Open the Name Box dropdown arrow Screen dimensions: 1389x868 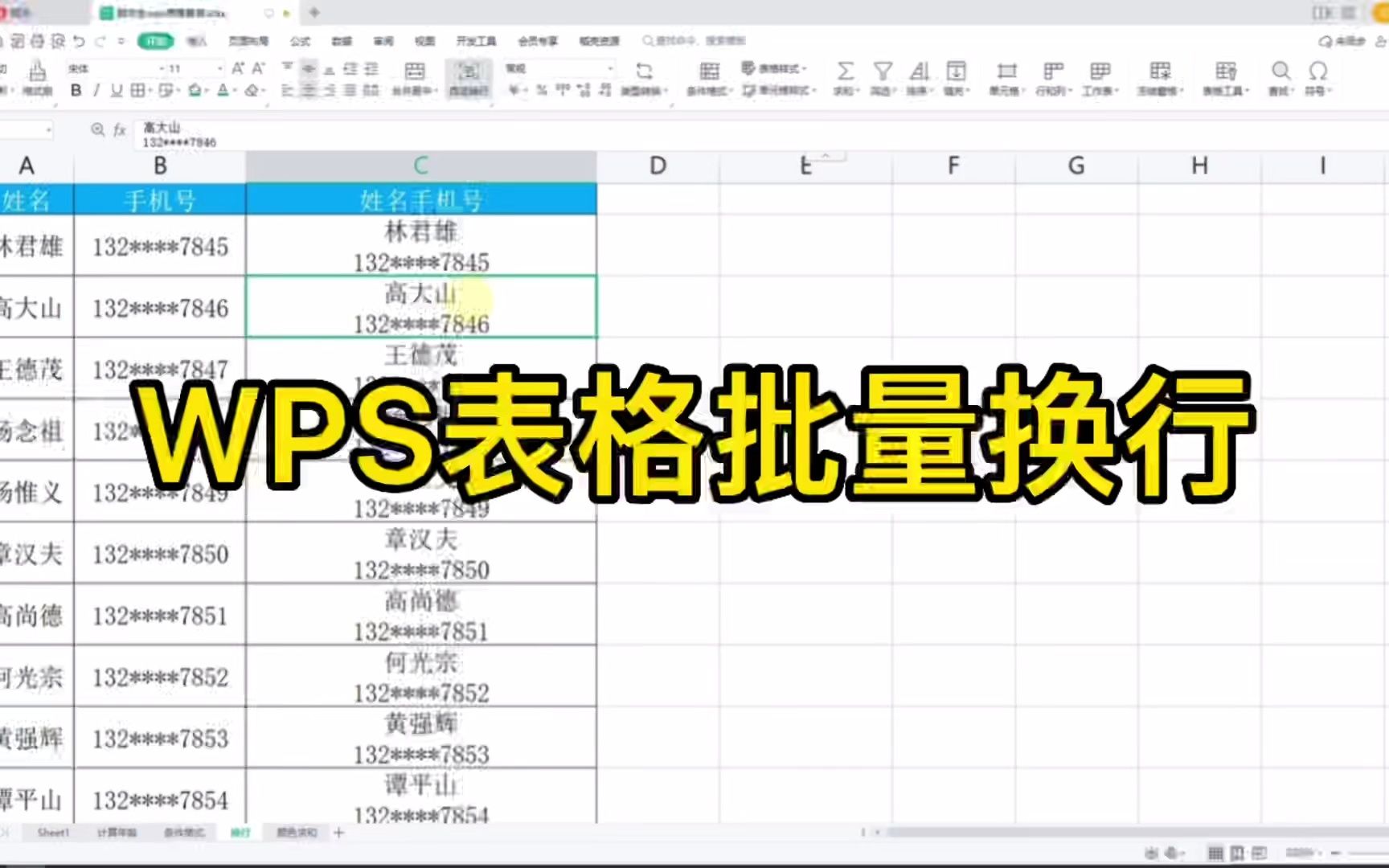tap(49, 129)
